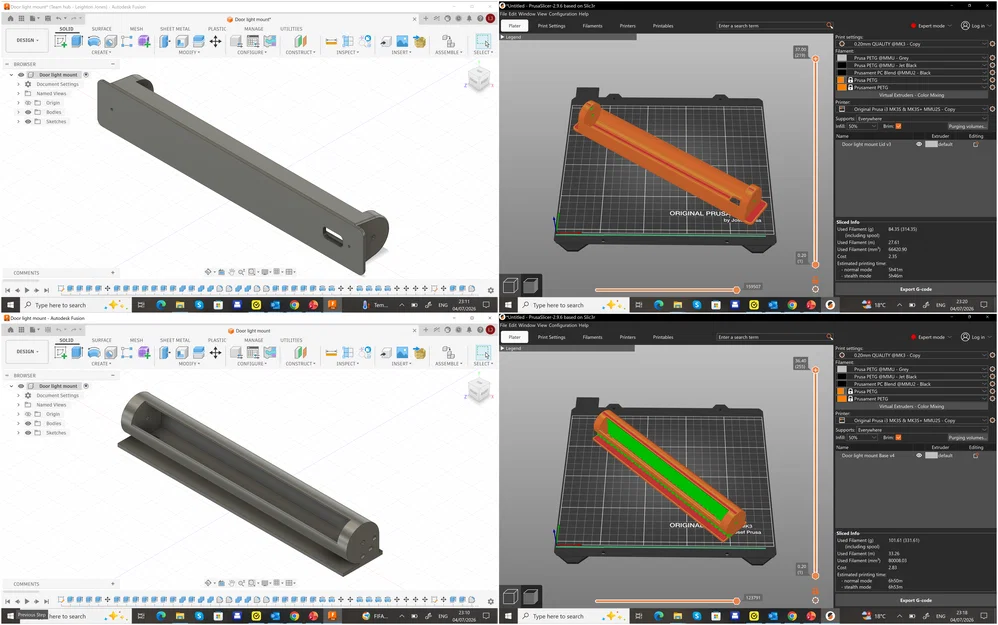
Task: Click Export G-code in Lid v3 PrusaSlicer
Action: 915,289
